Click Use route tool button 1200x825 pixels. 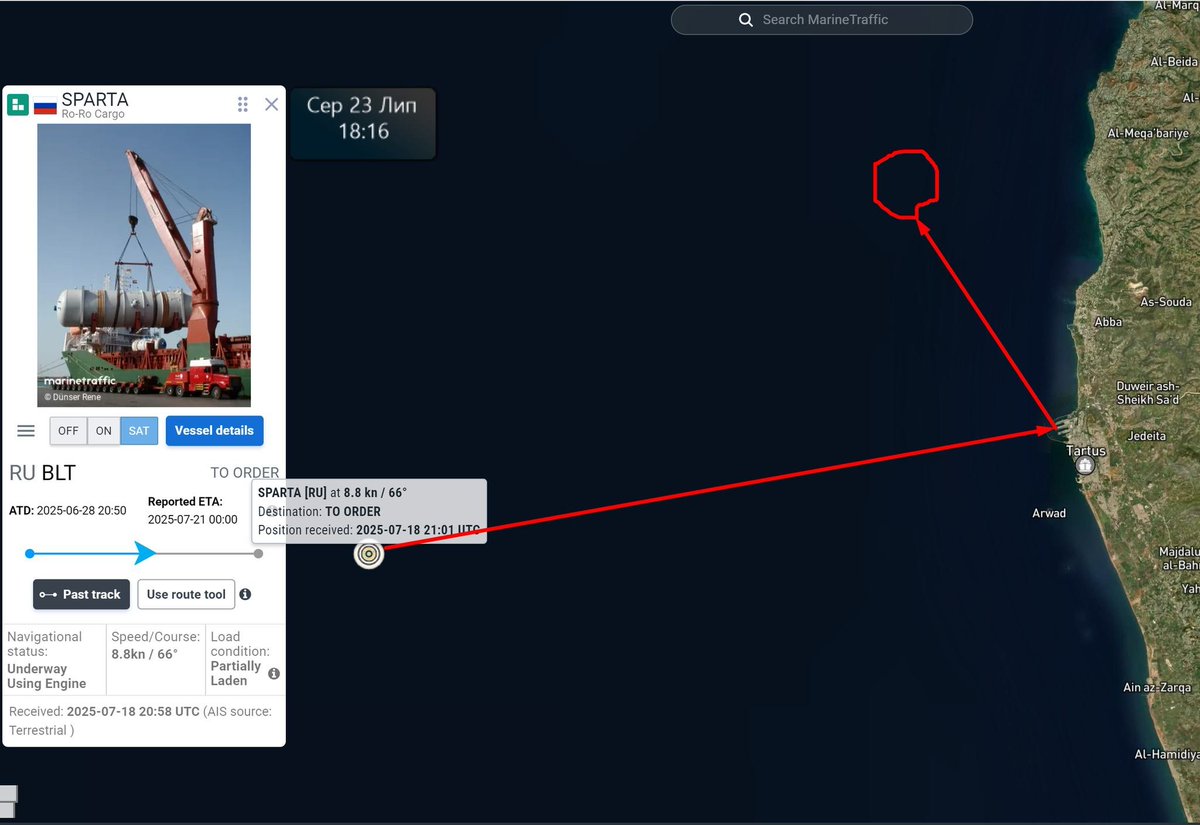[186, 594]
